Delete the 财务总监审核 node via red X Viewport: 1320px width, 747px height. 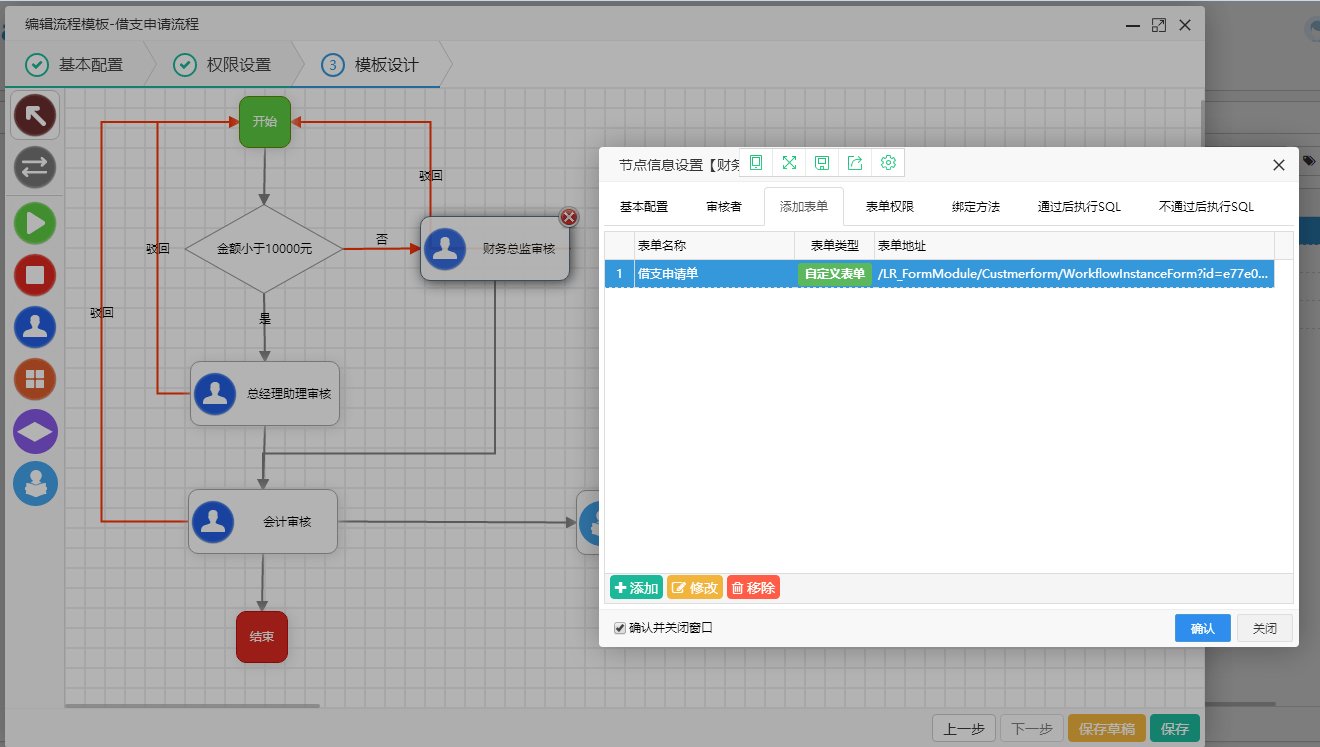(569, 217)
